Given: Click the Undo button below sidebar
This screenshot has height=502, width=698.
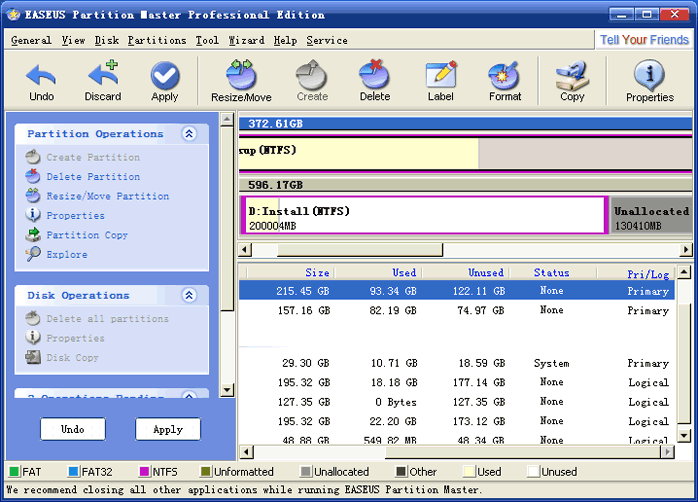Looking at the screenshot, I should click(73, 429).
